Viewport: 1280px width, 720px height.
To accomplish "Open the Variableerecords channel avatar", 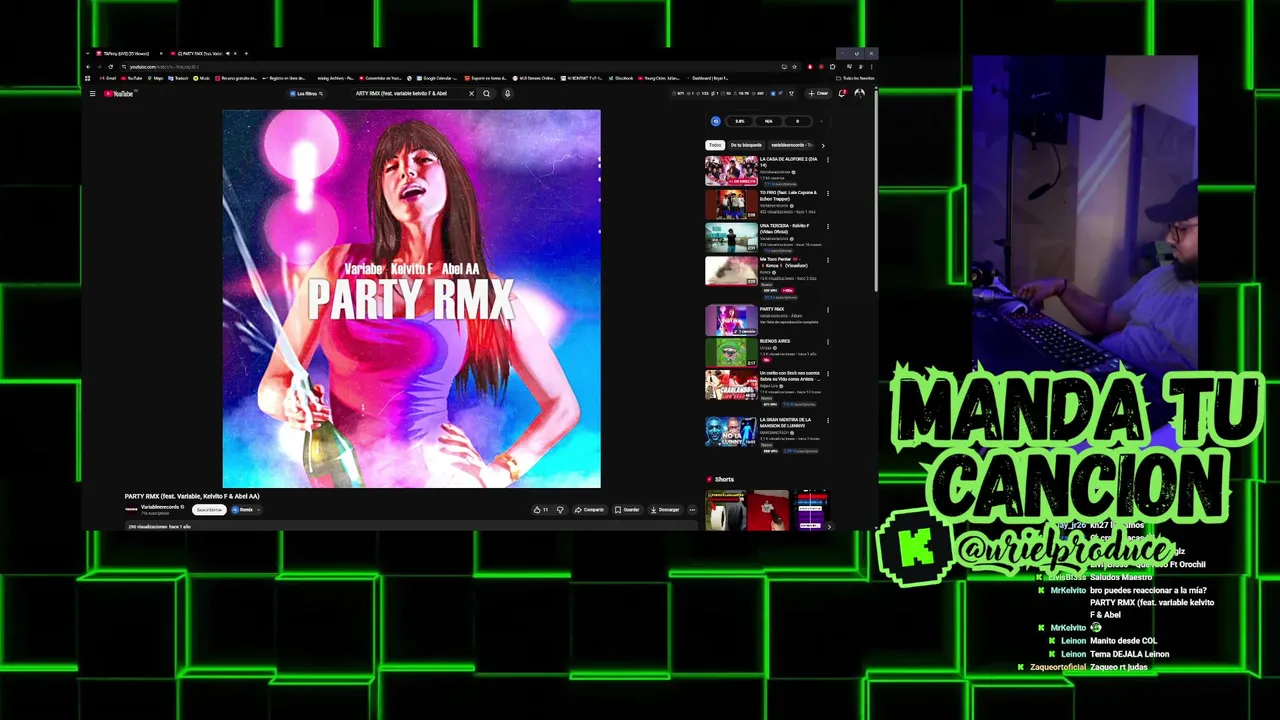I will [x=131, y=509].
